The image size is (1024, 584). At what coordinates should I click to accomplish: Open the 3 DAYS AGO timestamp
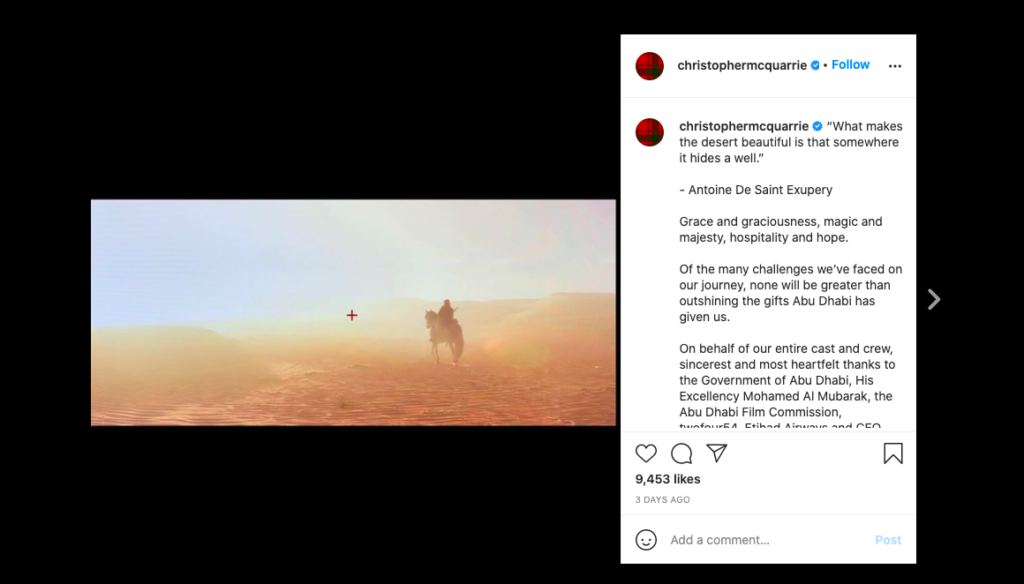click(x=662, y=500)
